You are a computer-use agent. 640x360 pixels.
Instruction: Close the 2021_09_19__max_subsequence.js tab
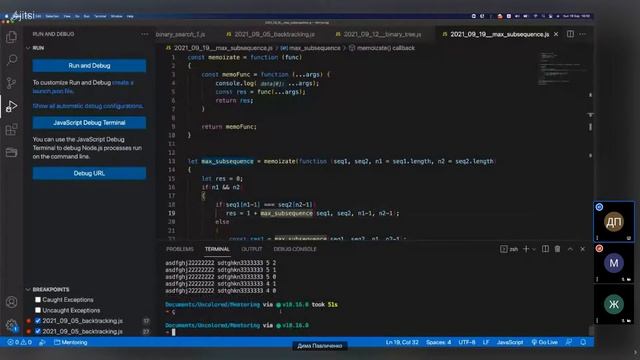click(x=556, y=34)
